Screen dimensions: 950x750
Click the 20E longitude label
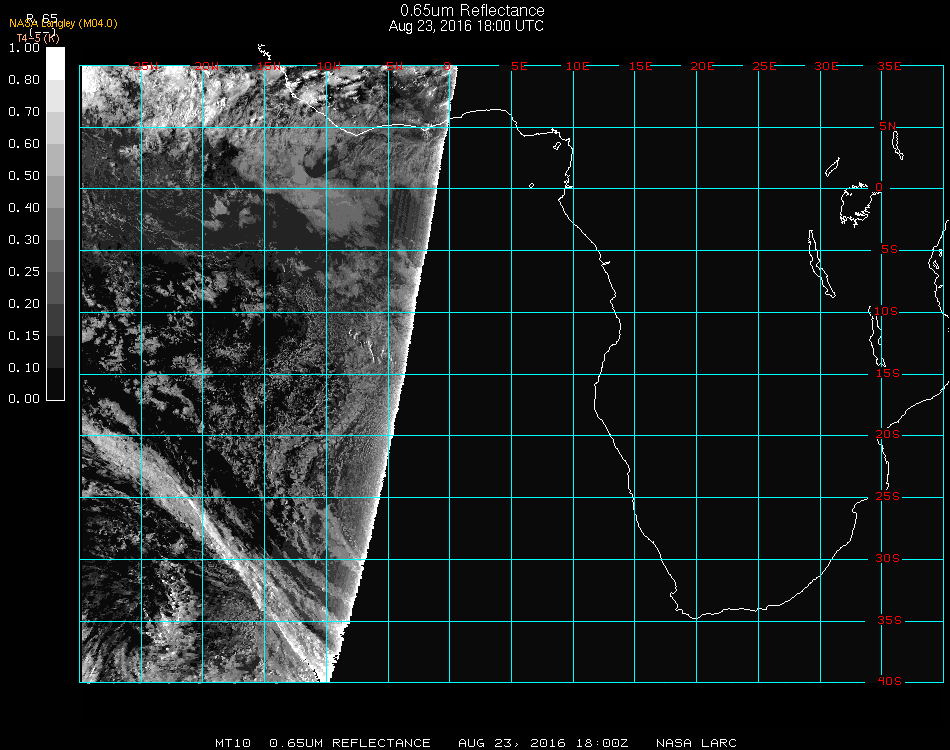(703, 66)
